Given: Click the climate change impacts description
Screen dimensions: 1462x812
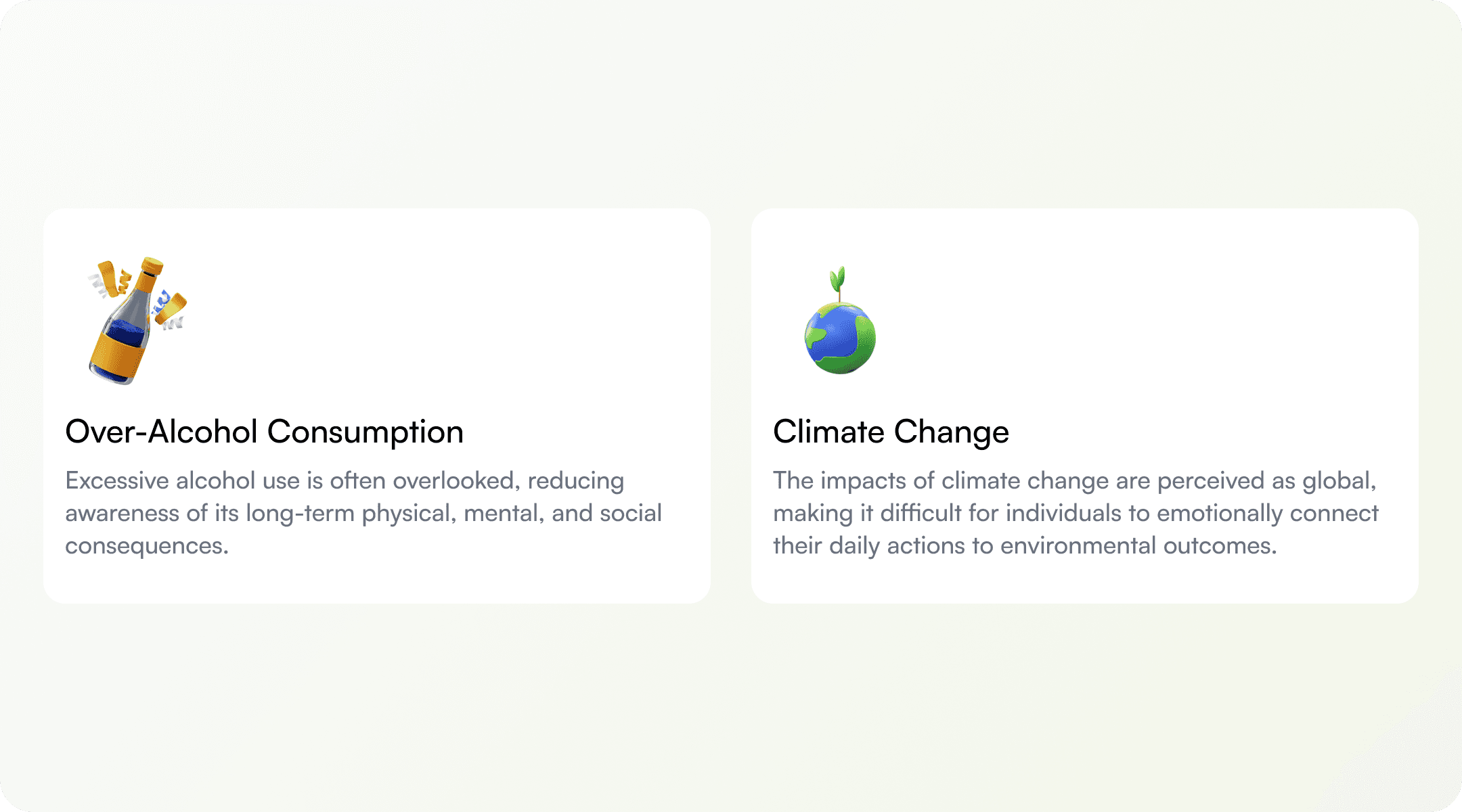Looking at the screenshot, I should tap(1076, 513).
